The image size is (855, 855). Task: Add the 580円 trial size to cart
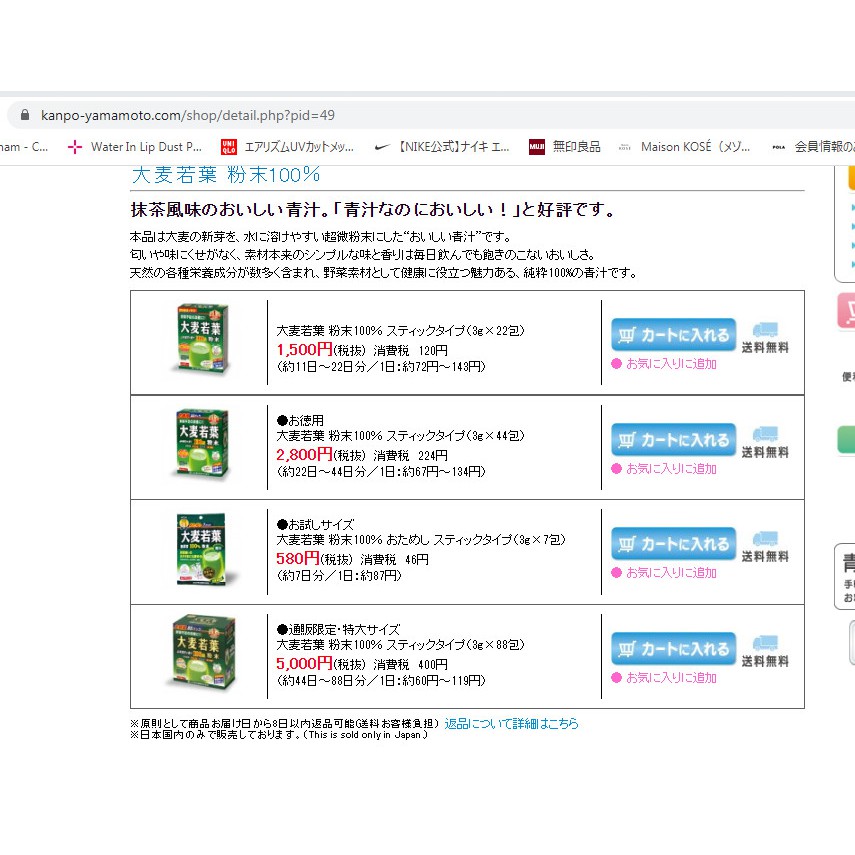click(673, 544)
